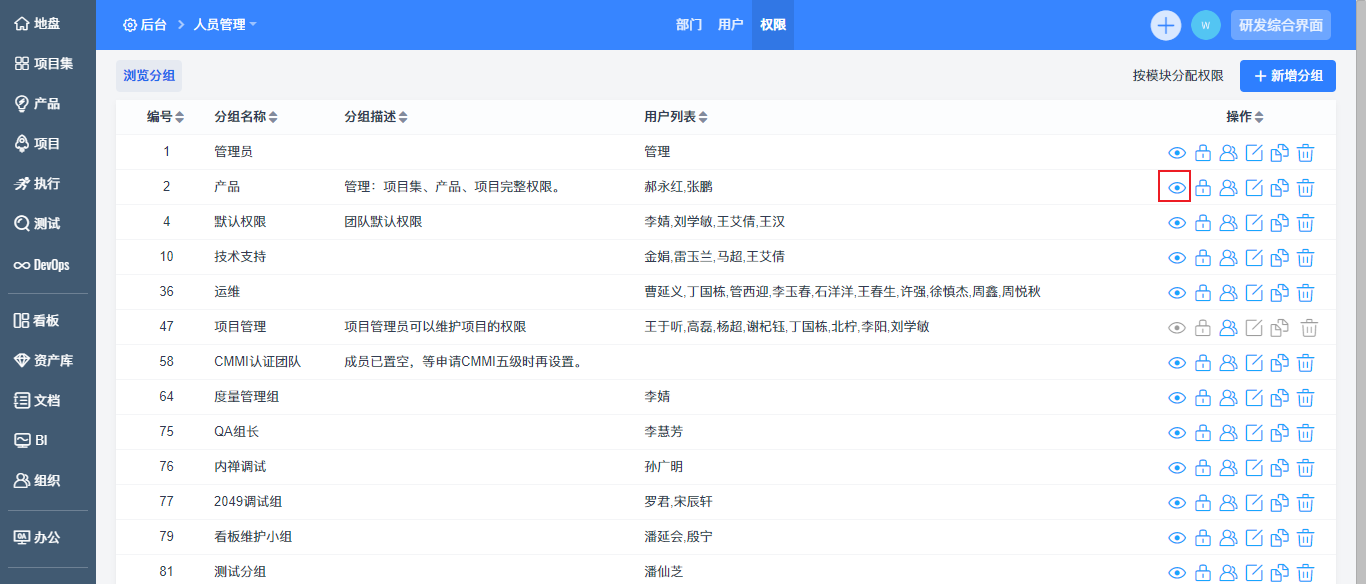Click the eye view icon for 产品 group
Image resolution: width=1366 pixels, height=584 pixels.
pos(1177,188)
